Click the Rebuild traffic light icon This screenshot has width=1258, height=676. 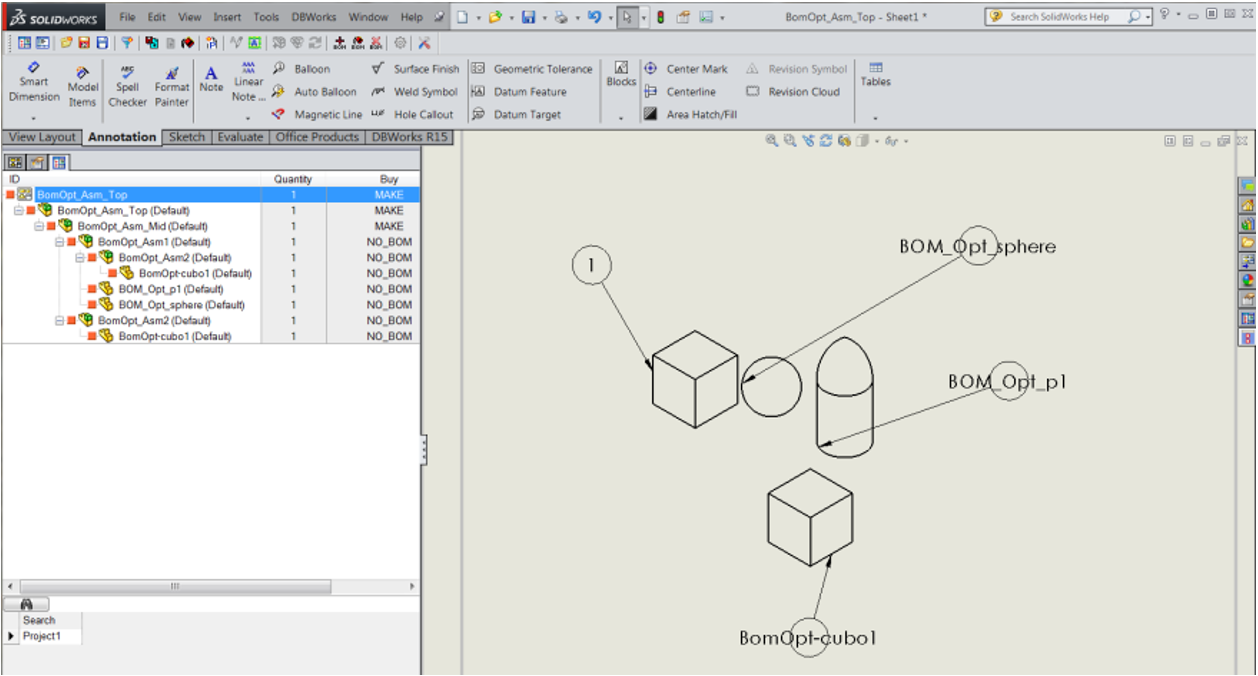point(660,17)
